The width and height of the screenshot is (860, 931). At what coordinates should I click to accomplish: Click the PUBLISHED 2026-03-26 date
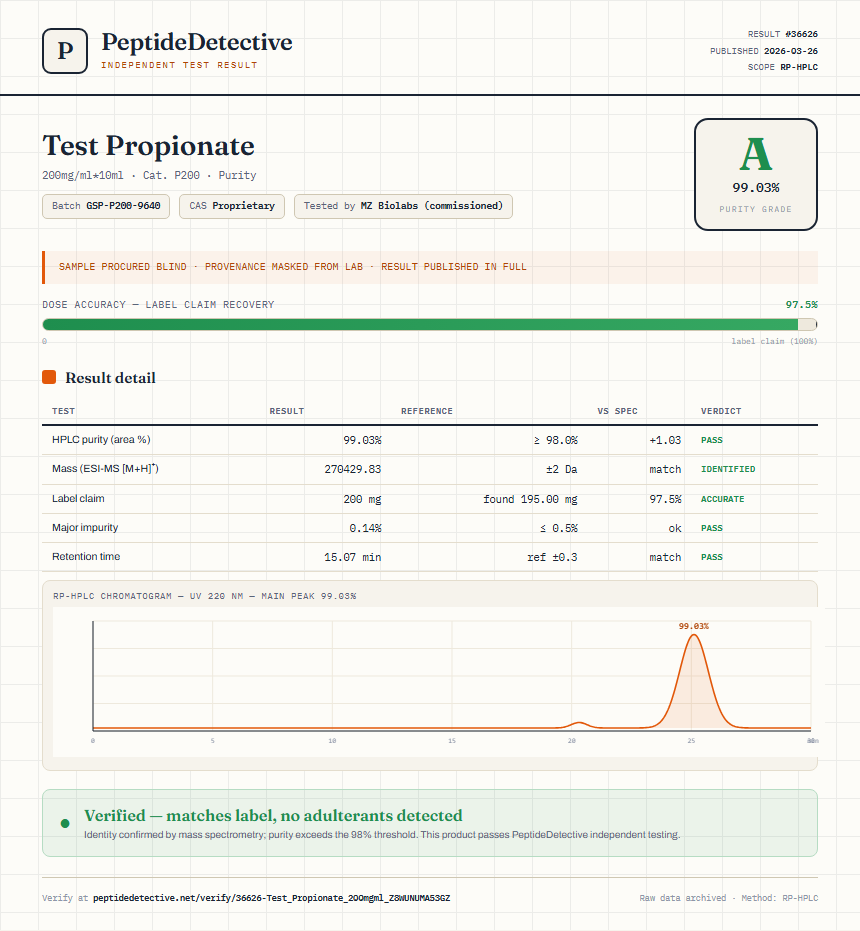(x=764, y=51)
